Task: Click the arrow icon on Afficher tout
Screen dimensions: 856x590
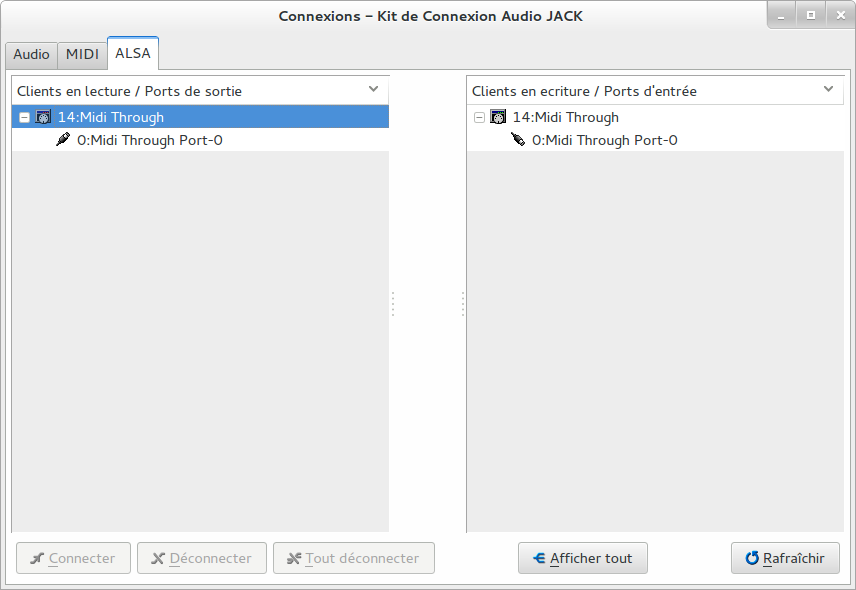Action: (x=539, y=558)
